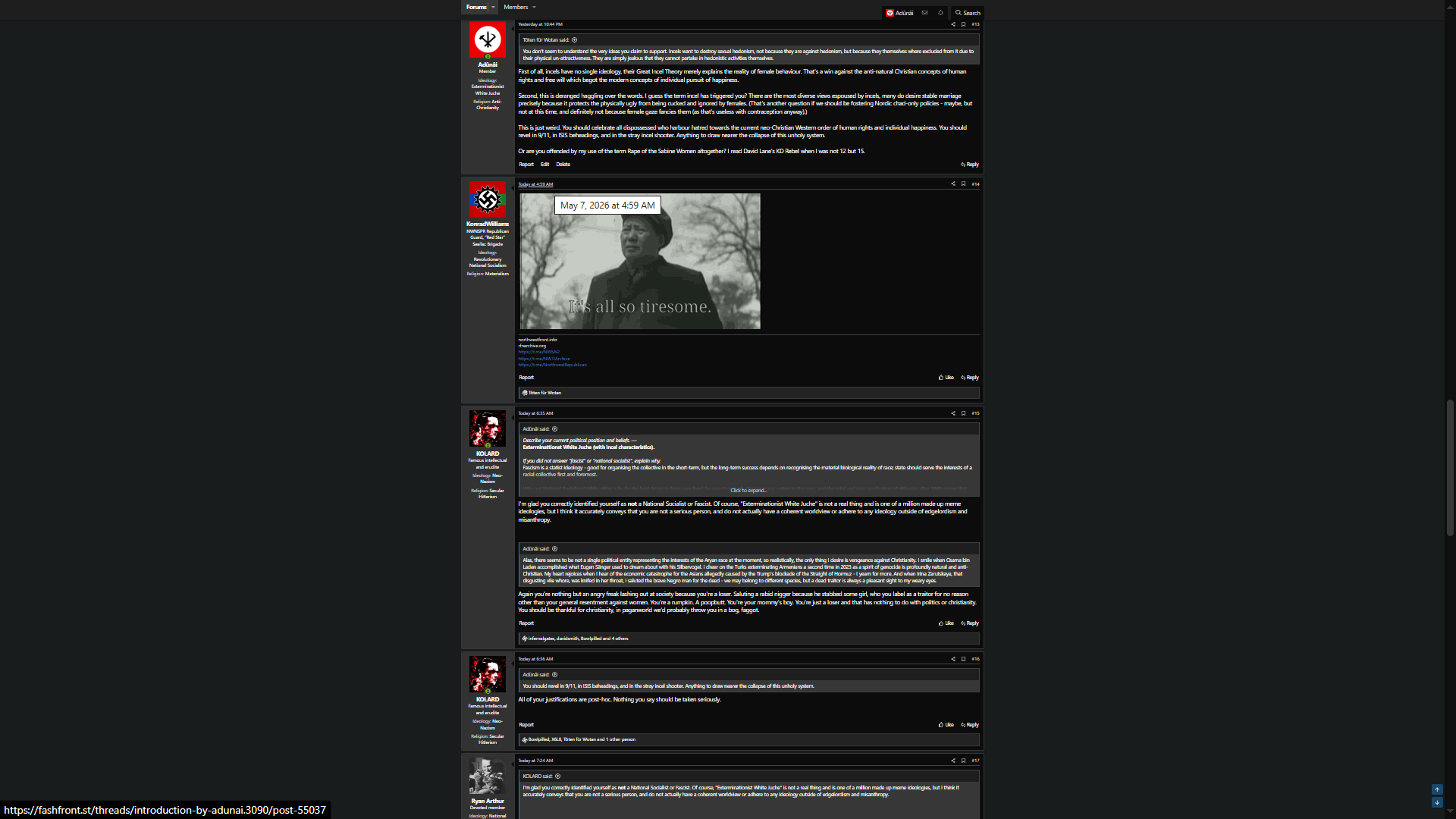Open the tiresome meme image in post #14
This screenshot has width=1456, height=819.
point(640,261)
